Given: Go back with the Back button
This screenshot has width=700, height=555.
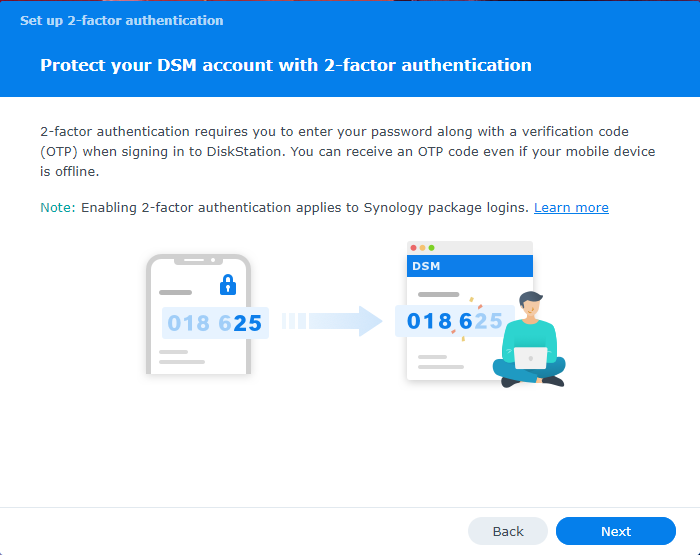Looking at the screenshot, I should (x=508, y=531).
